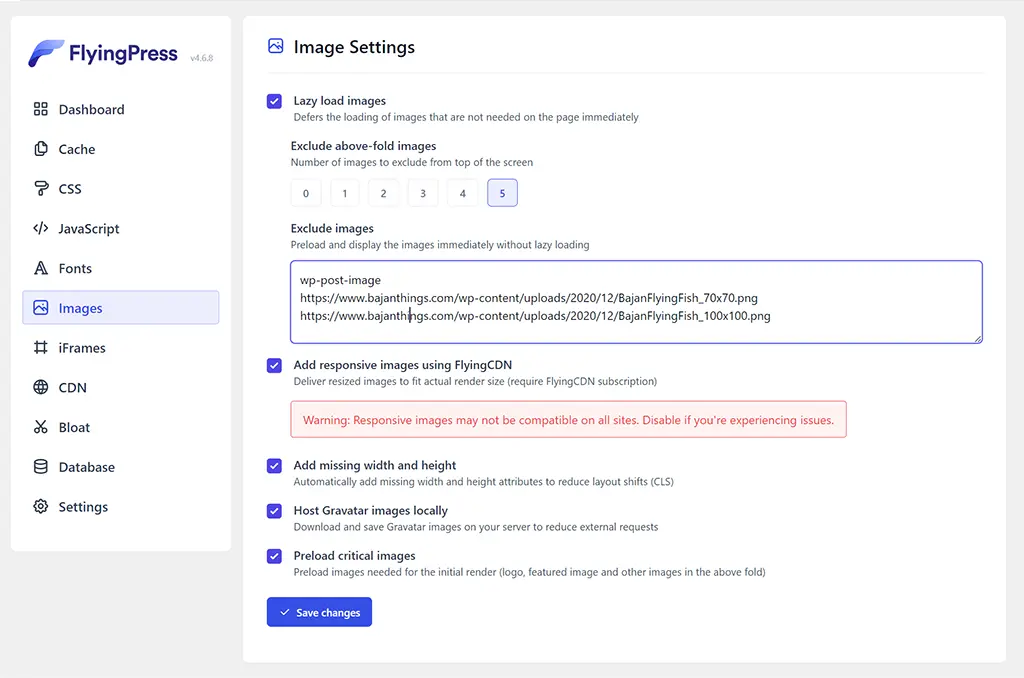Set above-fold exclusion to 4
The width and height of the screenshot is (1024, 678).
point(462,193)
